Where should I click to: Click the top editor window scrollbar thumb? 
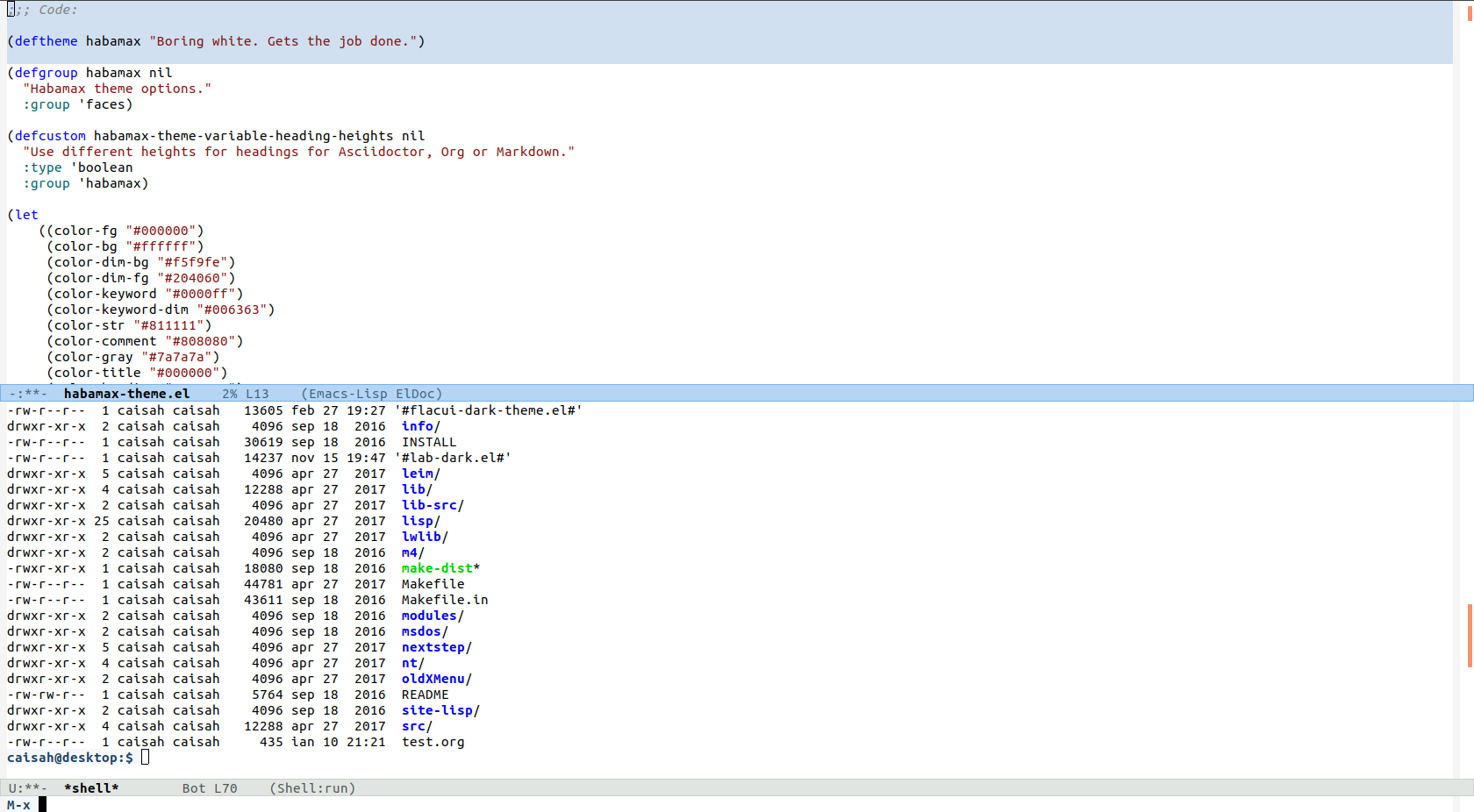[1469, 12]
